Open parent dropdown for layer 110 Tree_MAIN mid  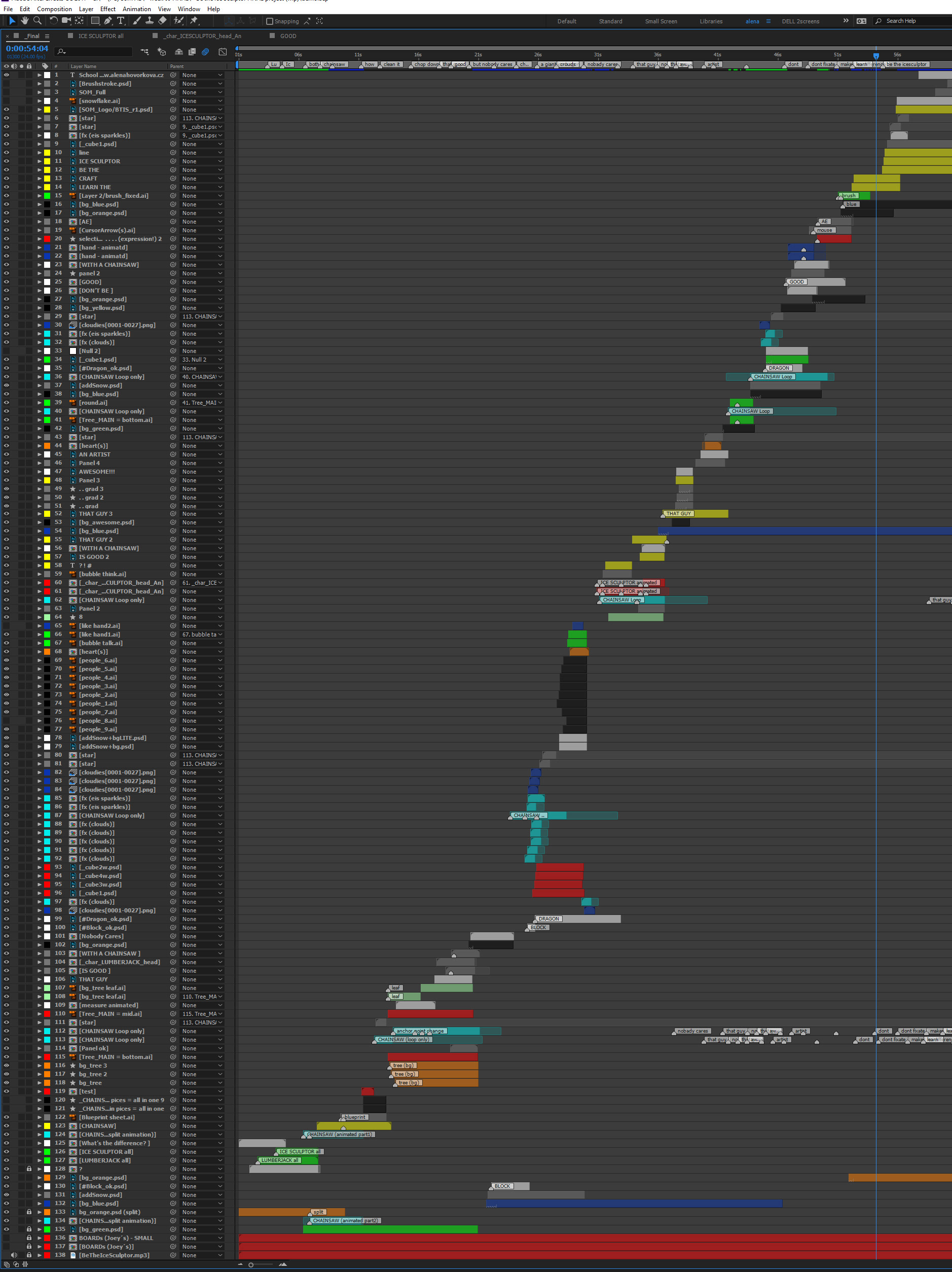click(x=202, y=1014)
